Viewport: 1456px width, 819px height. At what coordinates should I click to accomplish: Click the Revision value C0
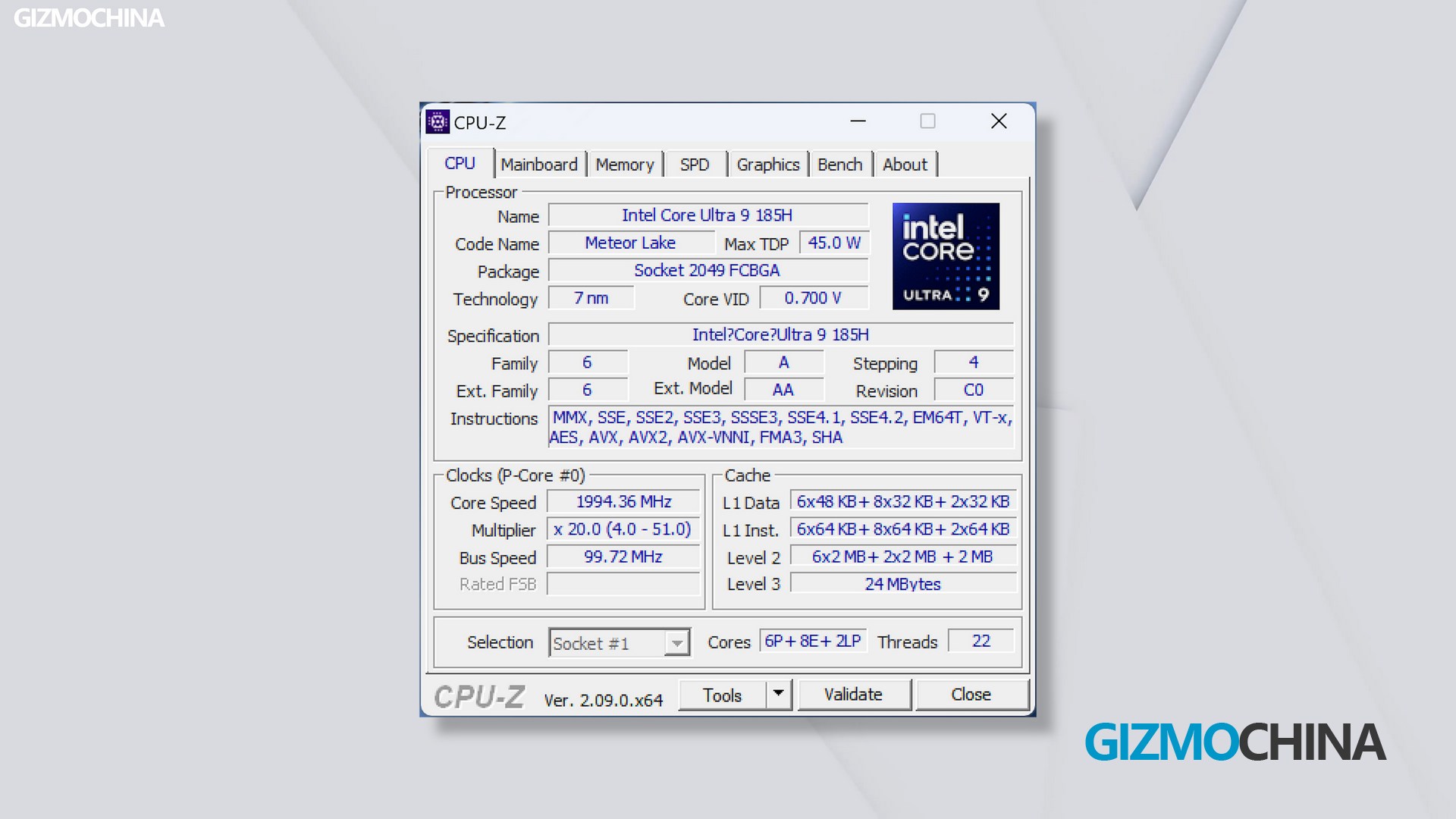(x=974, y=390)
